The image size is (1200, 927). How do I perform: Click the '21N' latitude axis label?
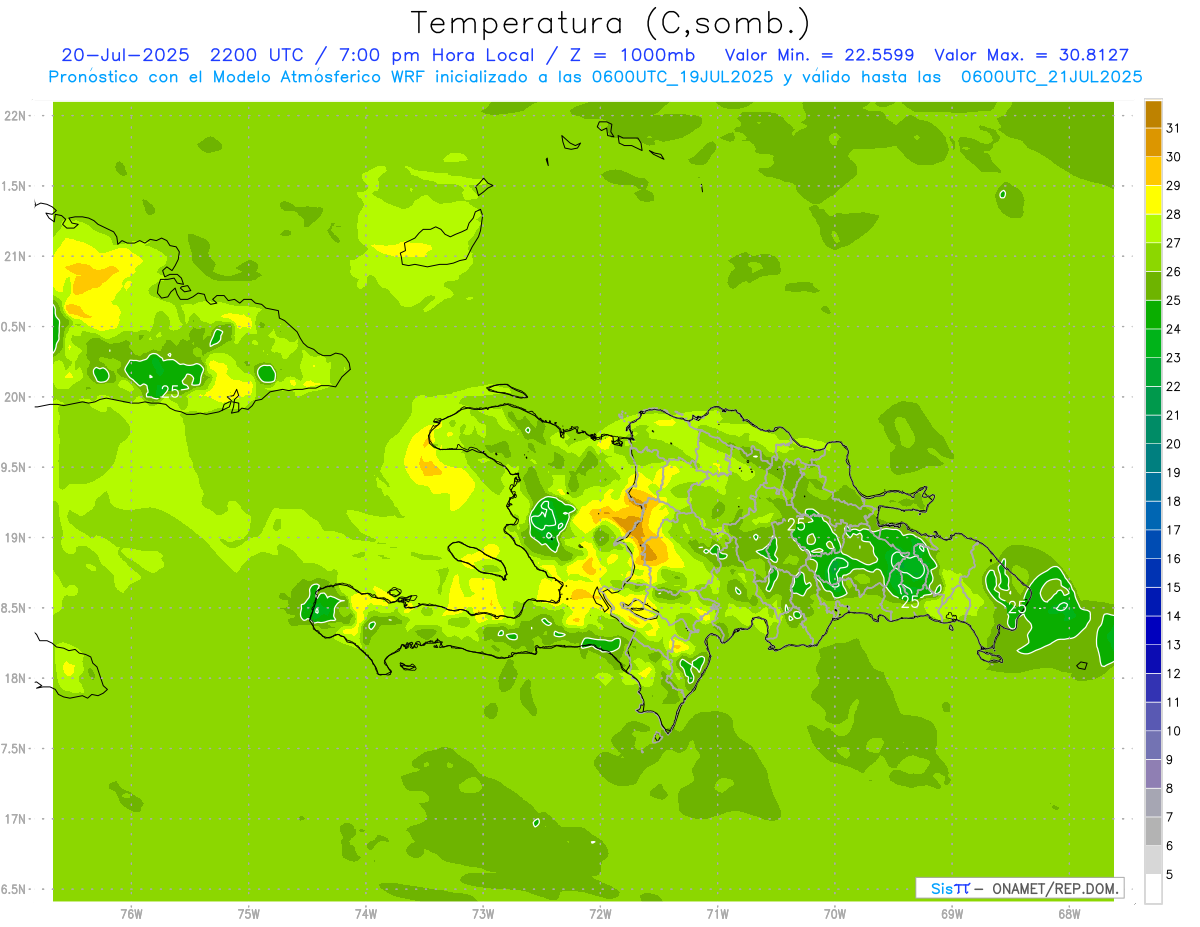[16, 257]
